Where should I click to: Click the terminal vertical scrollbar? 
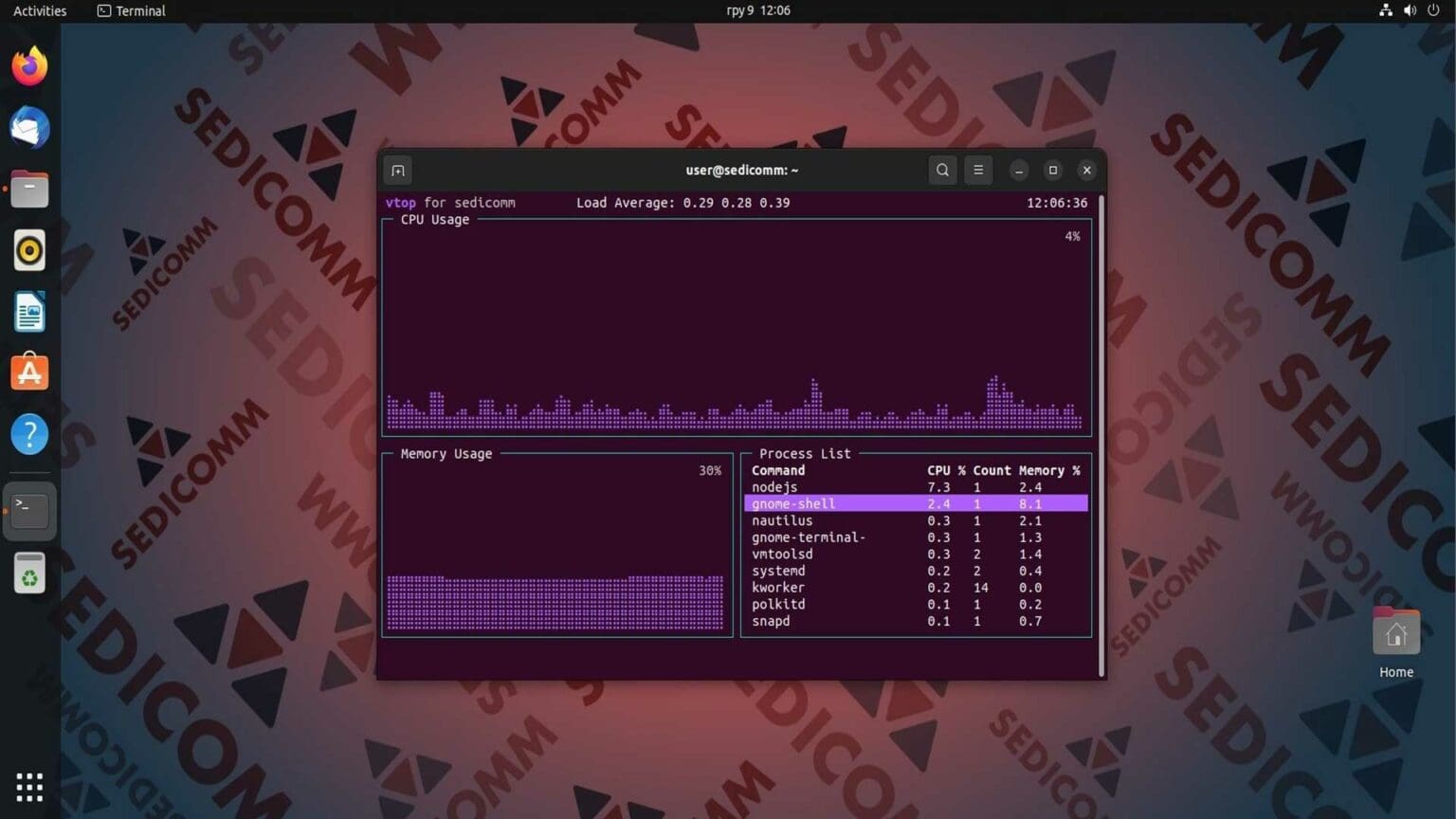point(1101,435)
